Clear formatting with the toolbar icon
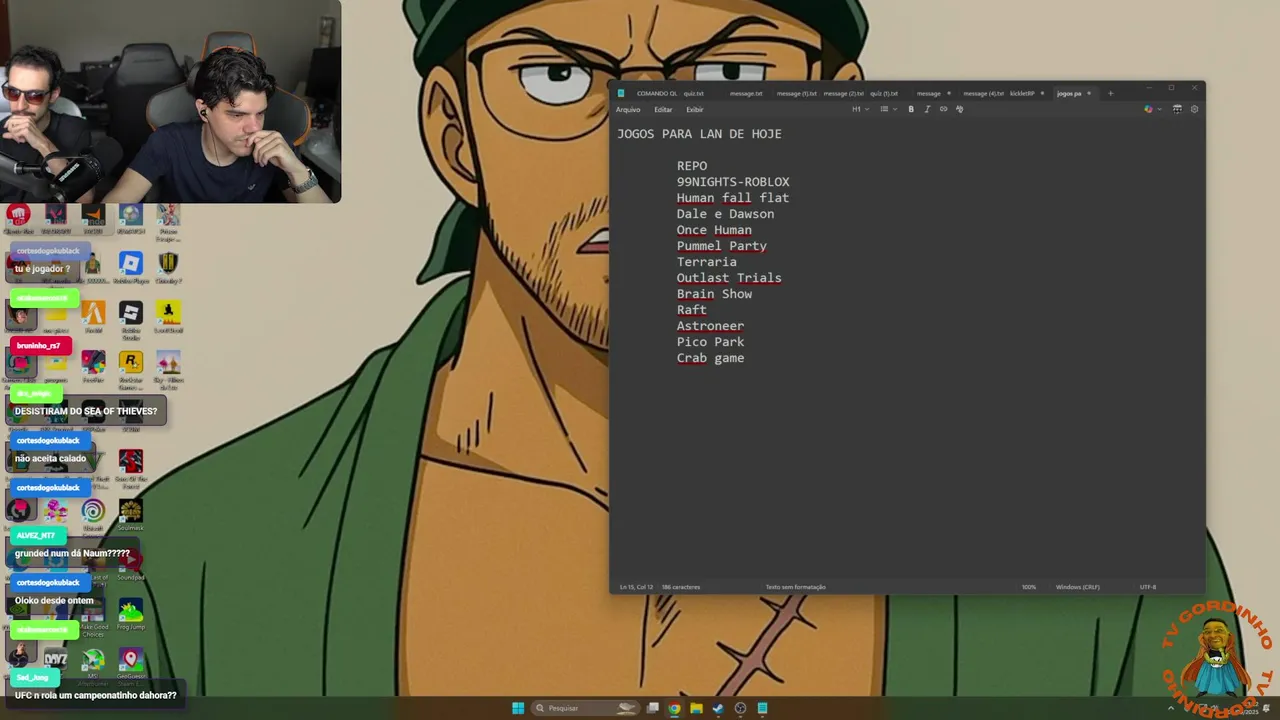This screenshot has height=720, width=1280. coord(959,109)
